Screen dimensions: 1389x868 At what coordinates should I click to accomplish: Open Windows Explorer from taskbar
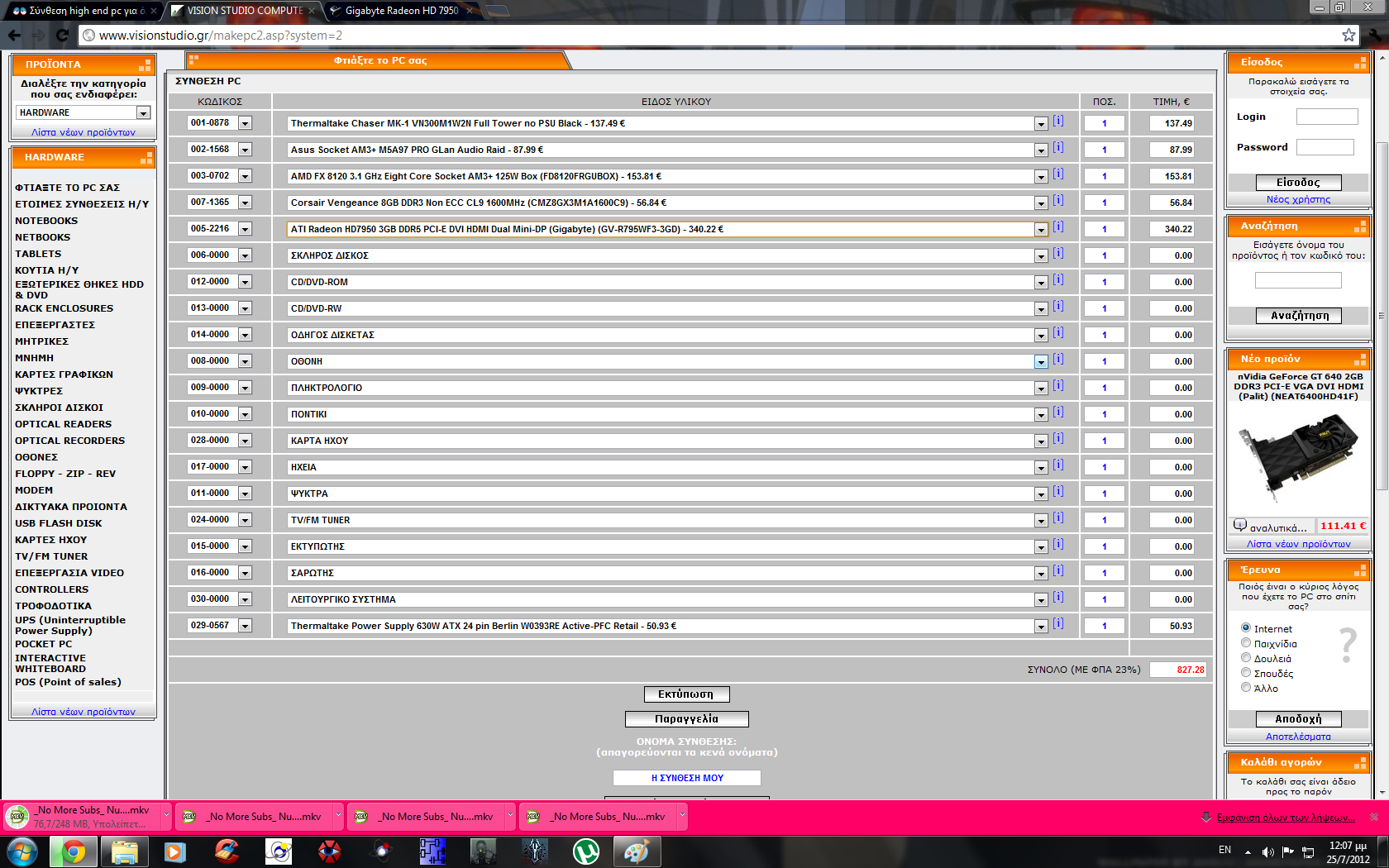[x=124, y=851]
